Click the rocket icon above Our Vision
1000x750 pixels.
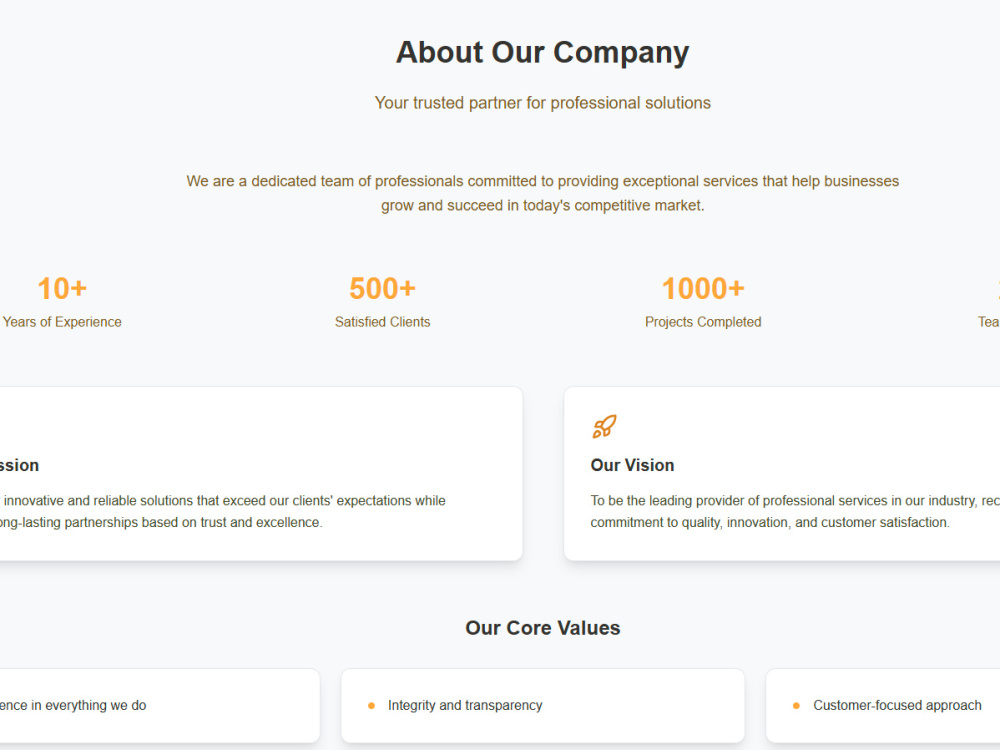pos(604,427)
